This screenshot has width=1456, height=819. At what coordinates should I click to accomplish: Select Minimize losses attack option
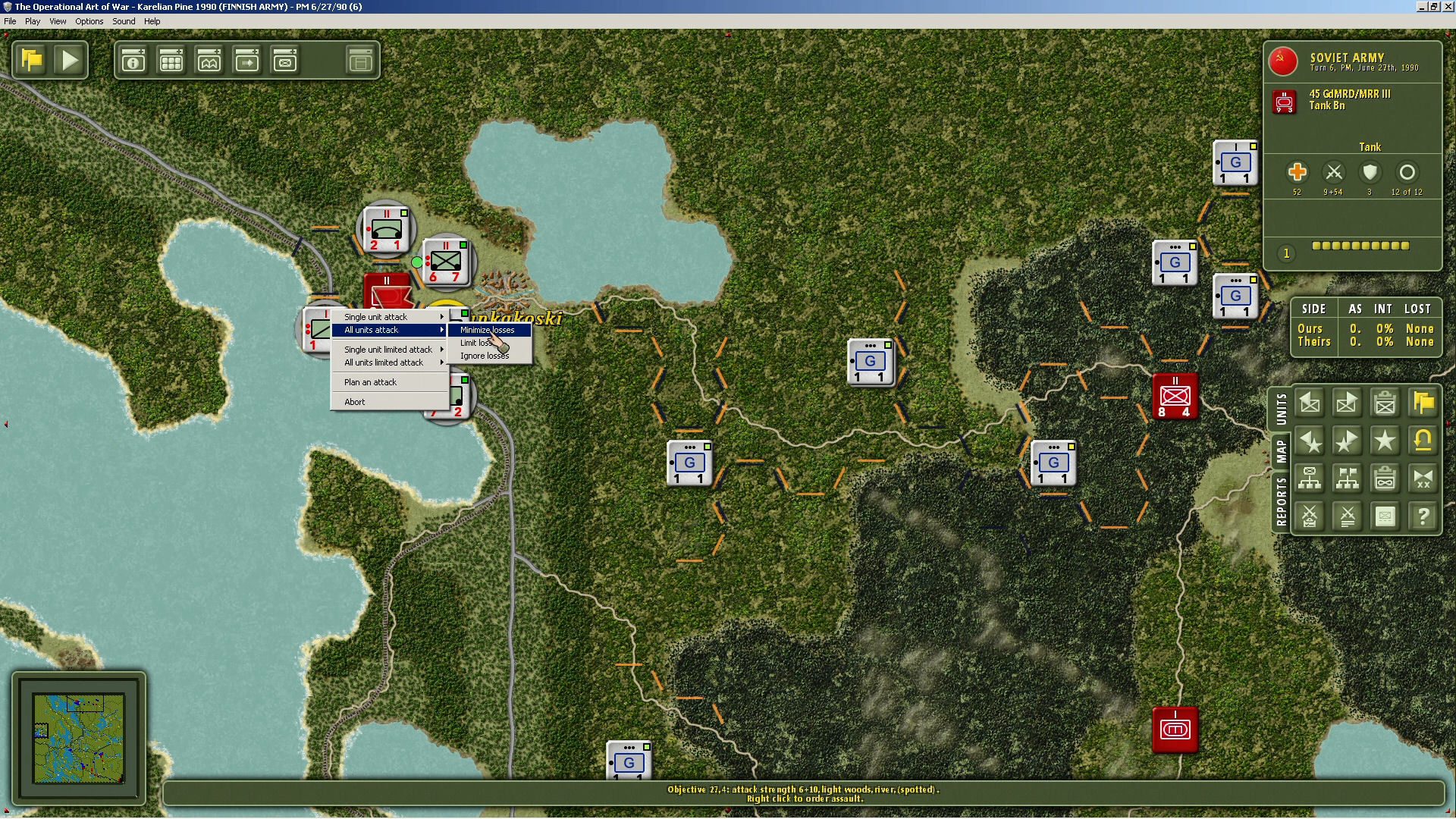[x=489, y=330]
